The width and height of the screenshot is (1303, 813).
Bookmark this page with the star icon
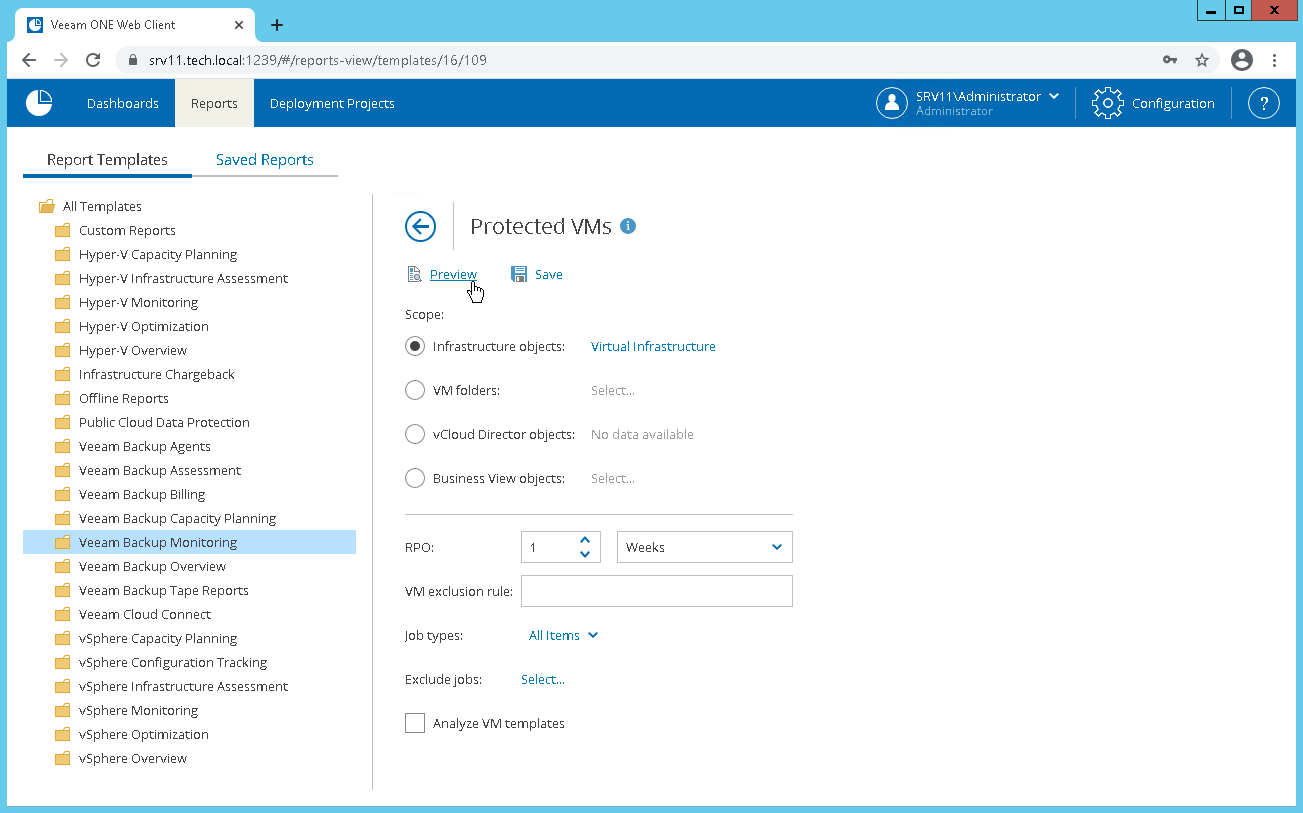[x=1202, y=60]
